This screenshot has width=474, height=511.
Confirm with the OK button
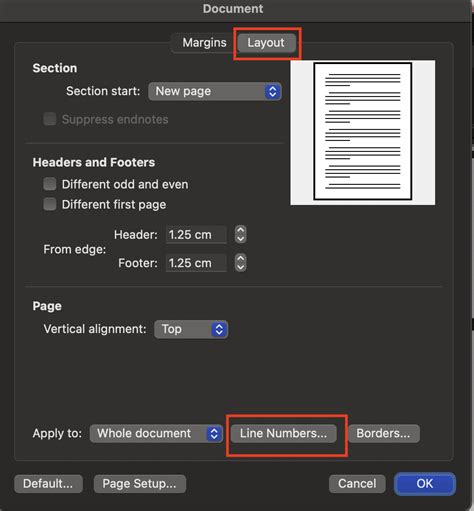tap(425, 484)
